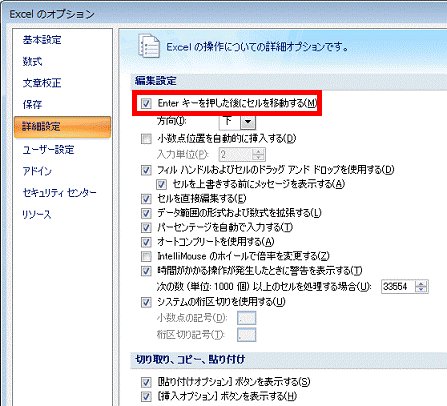Select the 数式 category
This screenshot has height=406, width=447.
click(32, 61)
